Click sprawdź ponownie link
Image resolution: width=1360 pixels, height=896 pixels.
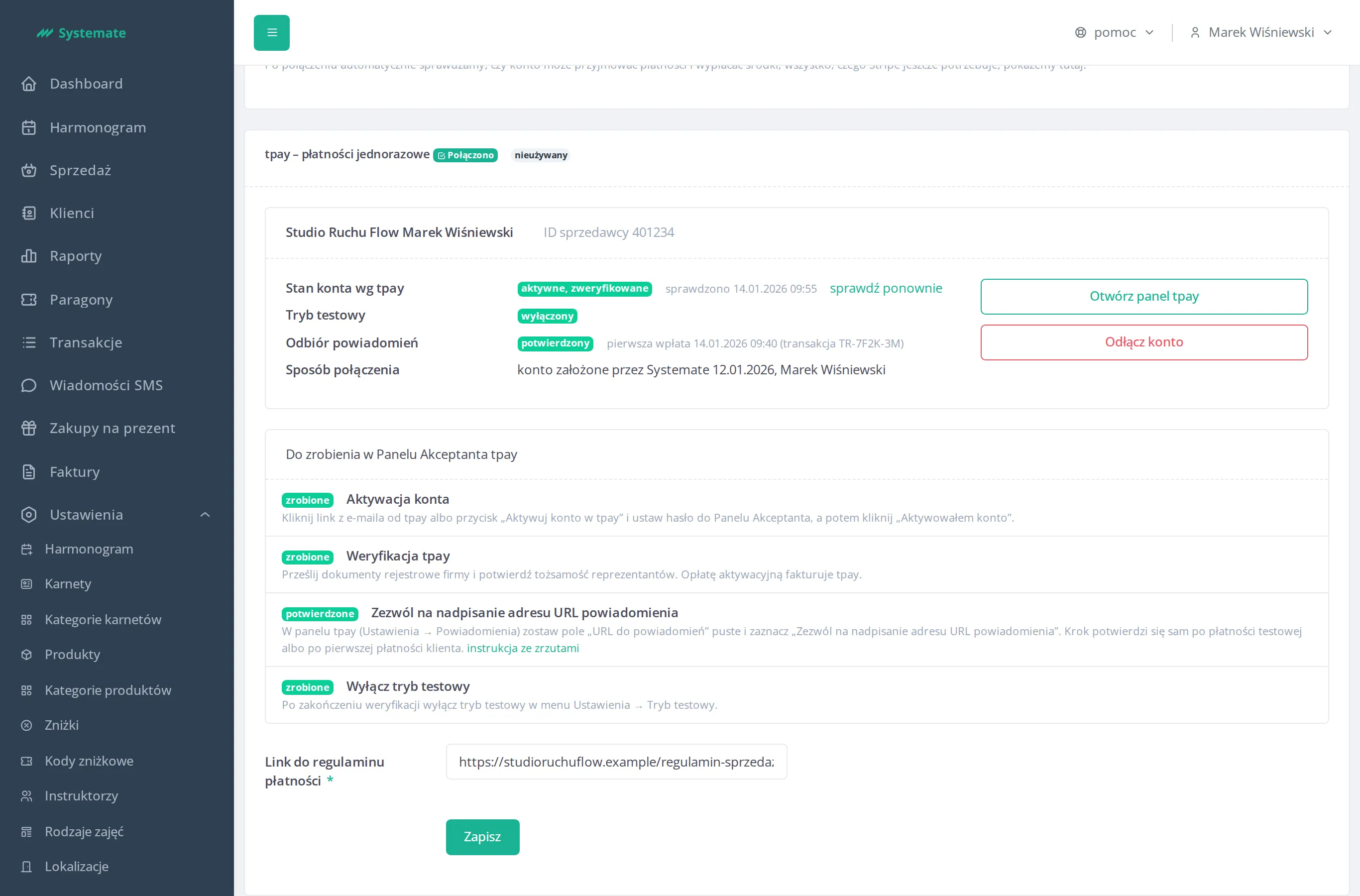click(x=886, y=289)
